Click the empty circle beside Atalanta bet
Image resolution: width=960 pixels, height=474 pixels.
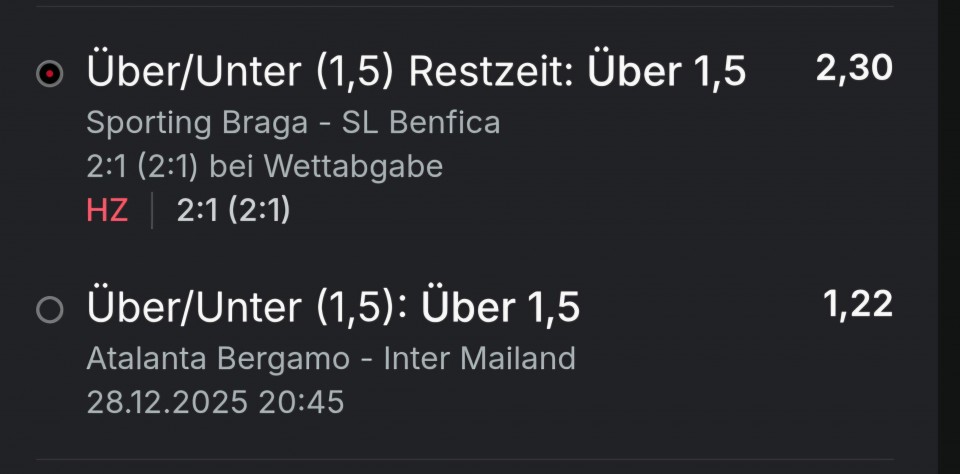49,310
